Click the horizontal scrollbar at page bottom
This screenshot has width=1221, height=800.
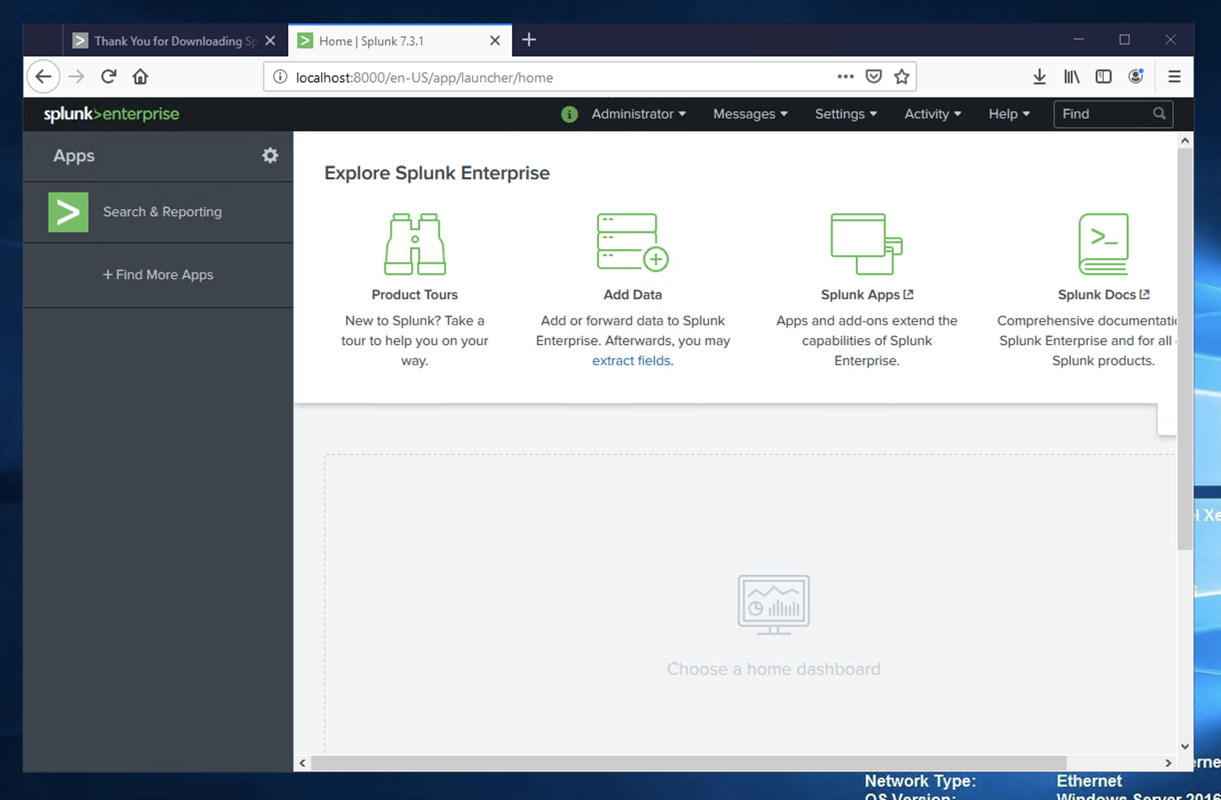[688, 763]
